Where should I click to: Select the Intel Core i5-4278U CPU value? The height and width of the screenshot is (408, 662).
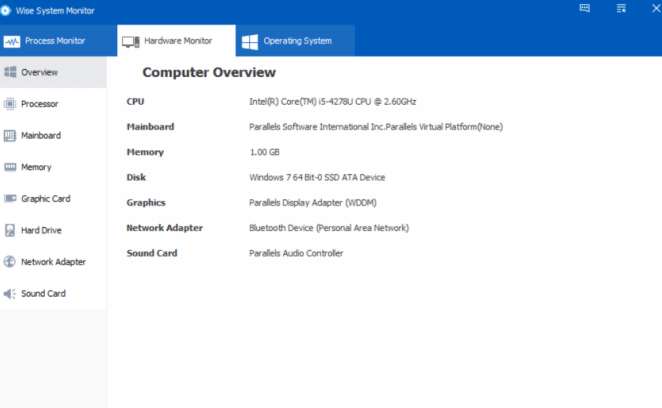332,101
